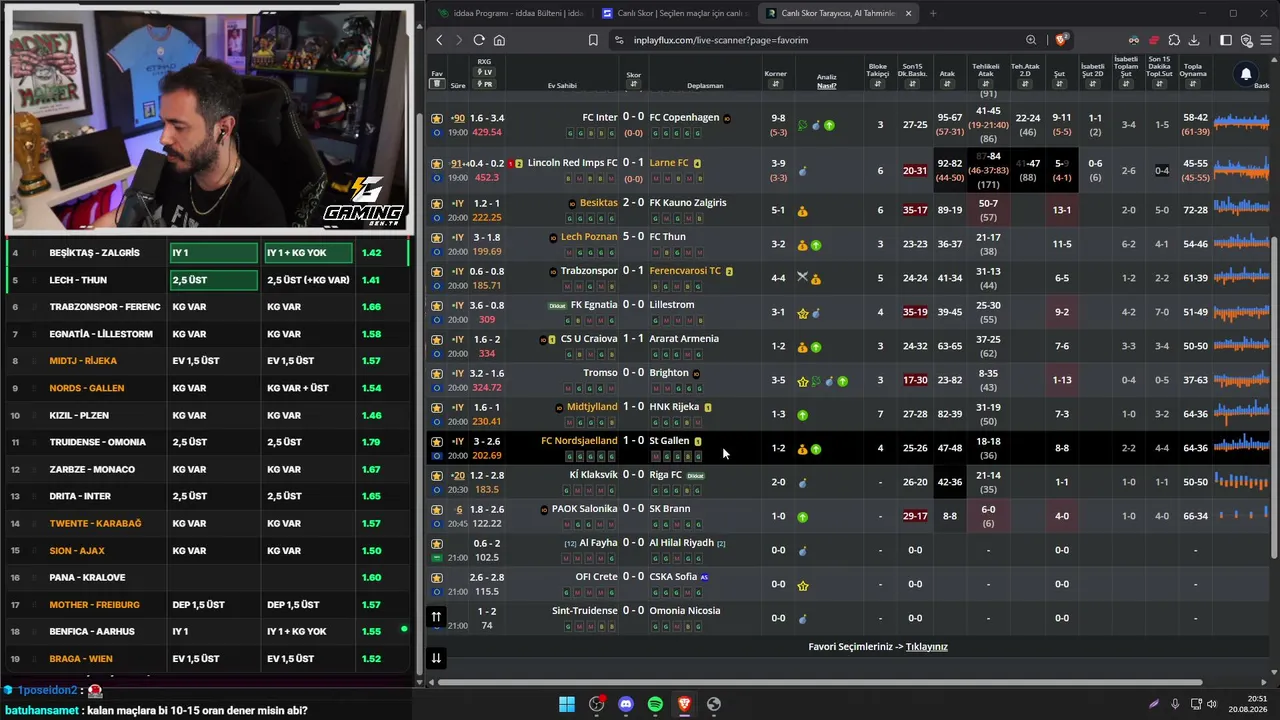This screenshot has height=720, width=1280.
Task: Toggle the favorite star for Lech Poznan
Action: click(437, 237)
